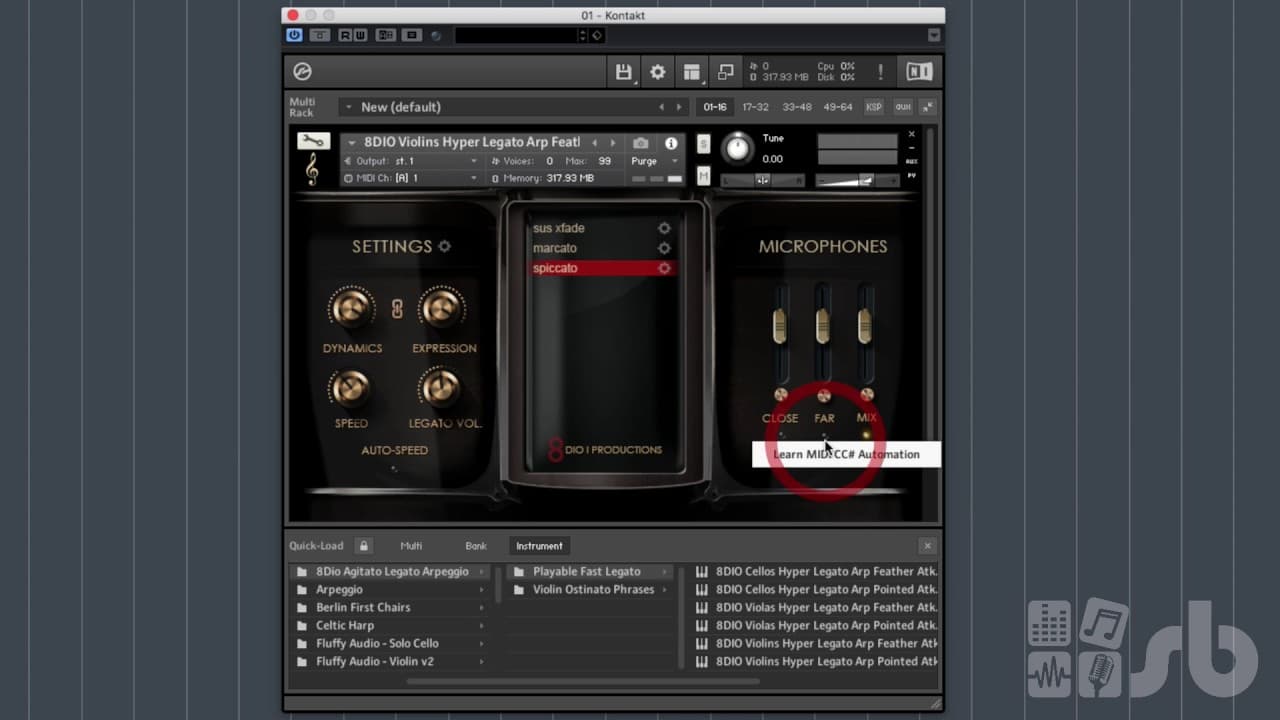Close the Quick-Load panel

pos(927,546)
